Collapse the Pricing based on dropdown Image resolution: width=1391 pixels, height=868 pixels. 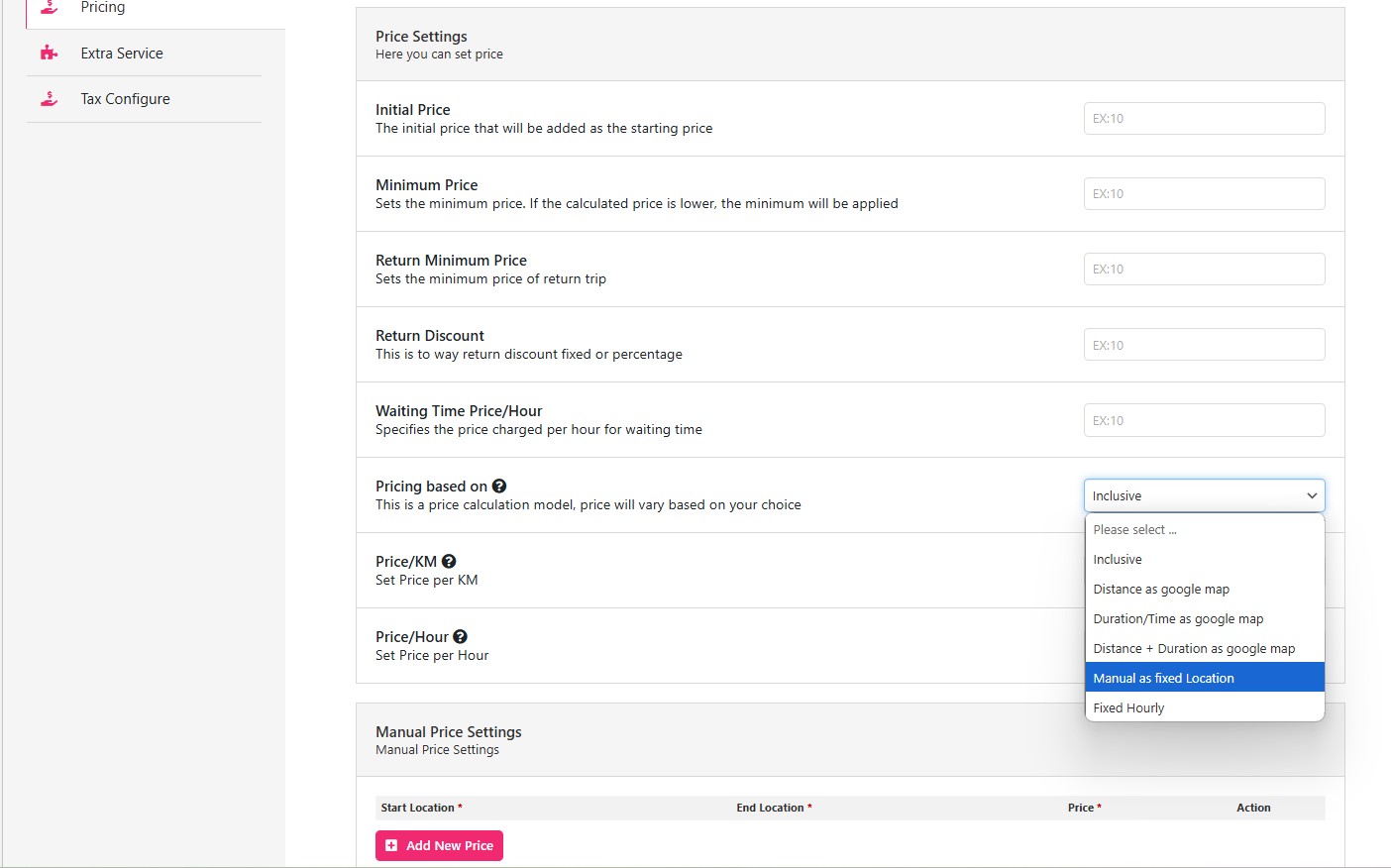[1204, 495]
